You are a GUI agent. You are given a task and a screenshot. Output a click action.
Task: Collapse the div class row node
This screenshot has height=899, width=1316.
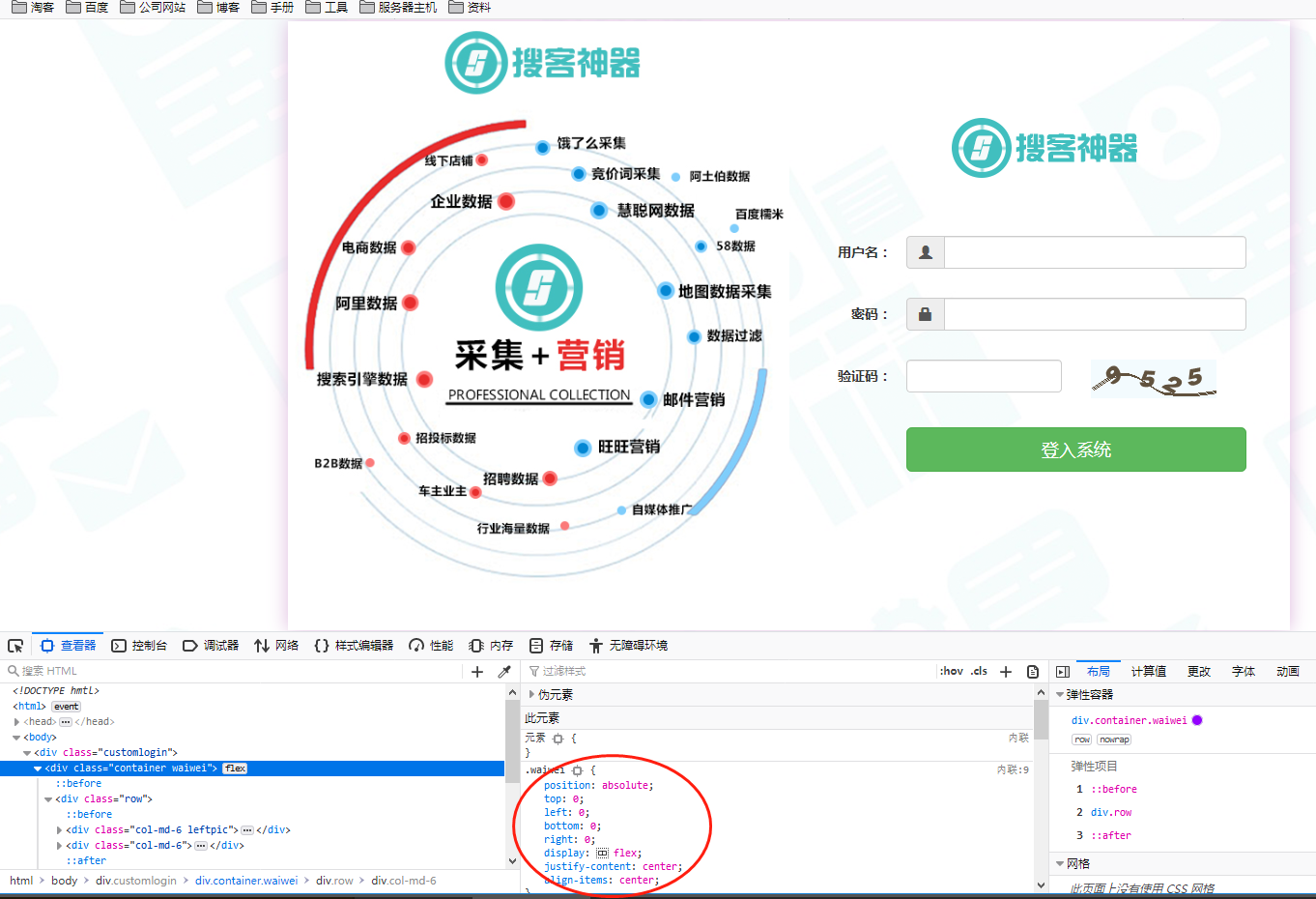pyautogui.click(x=48, y=798)
